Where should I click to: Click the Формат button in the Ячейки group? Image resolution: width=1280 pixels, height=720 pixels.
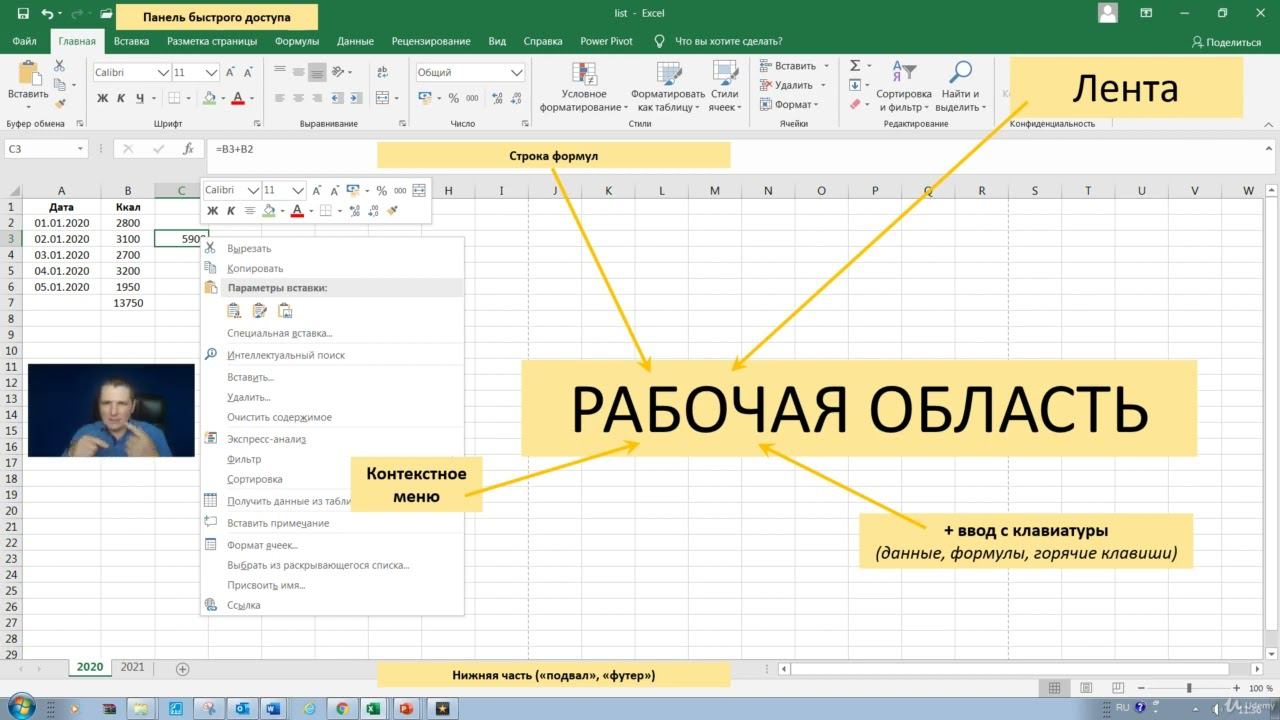tap(789, 104)
